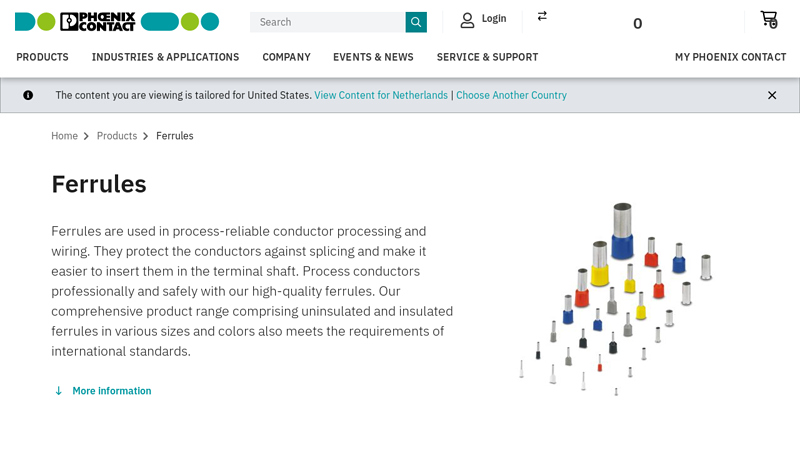Click the Phoenix Contact logo
800x450 pixels.
point(116,21)
